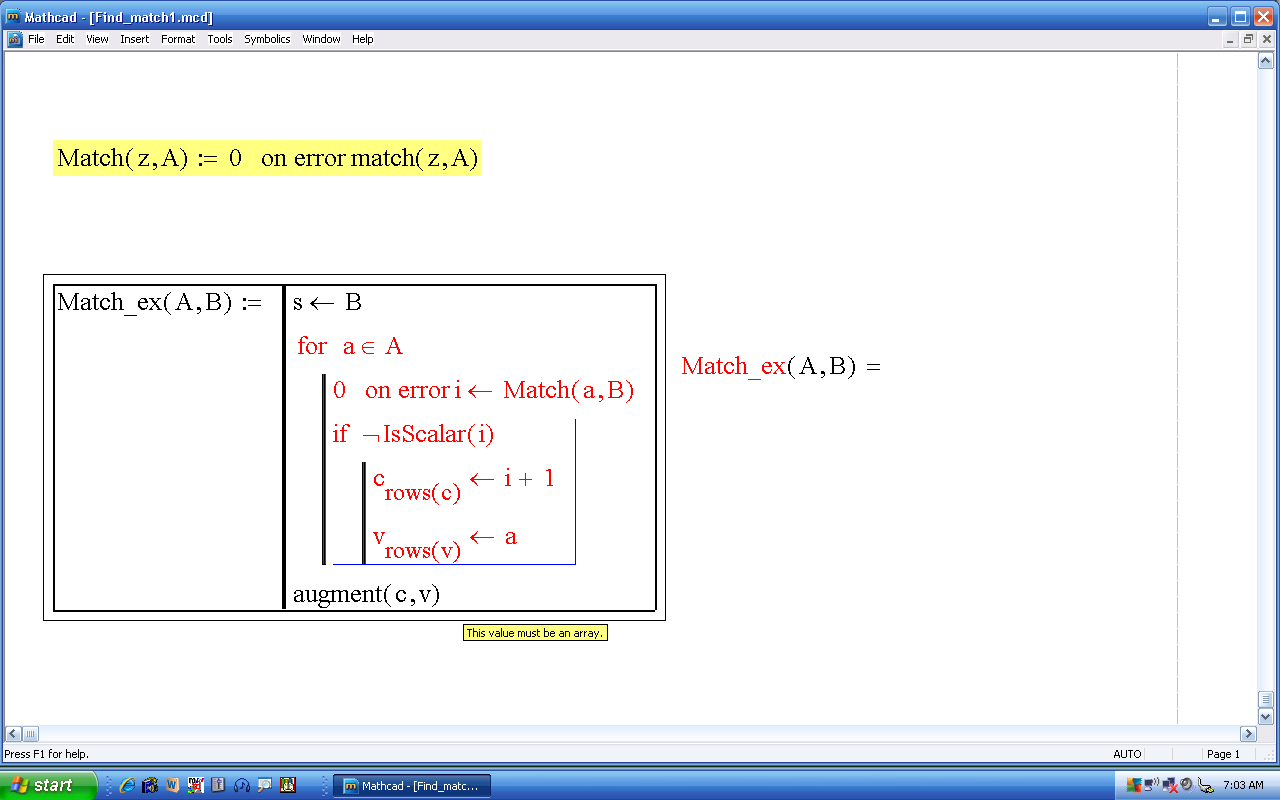Open the Edit menu

coord(65,39)
